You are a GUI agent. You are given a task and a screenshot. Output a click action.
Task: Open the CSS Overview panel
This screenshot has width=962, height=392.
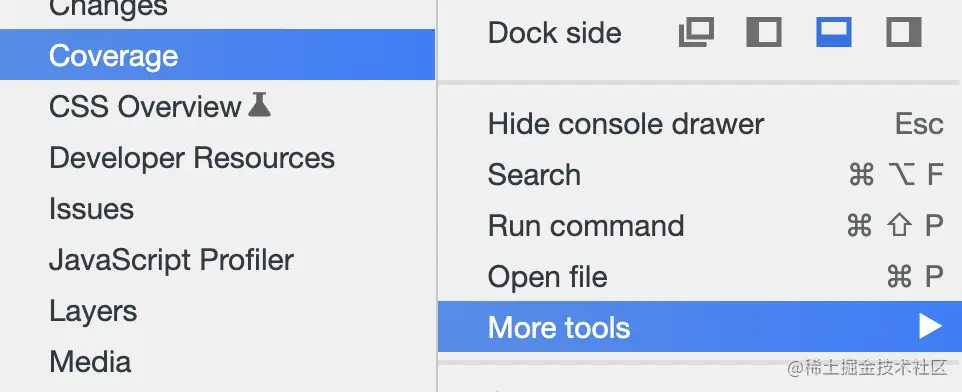coord(145,107)
